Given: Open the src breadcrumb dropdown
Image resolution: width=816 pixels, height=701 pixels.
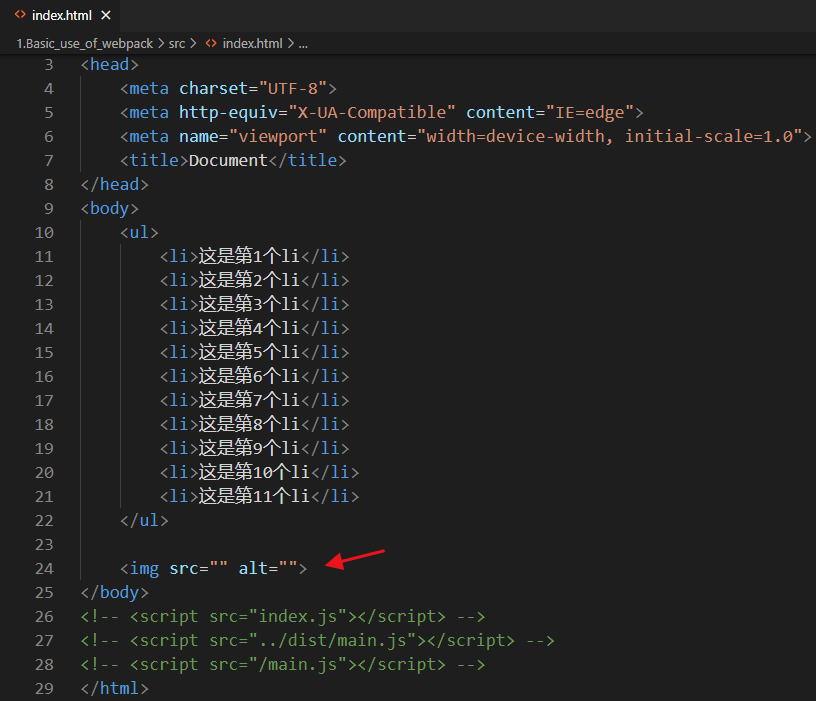Looking at the screenshot, I should pyautogui.click(x=178, y=44).
